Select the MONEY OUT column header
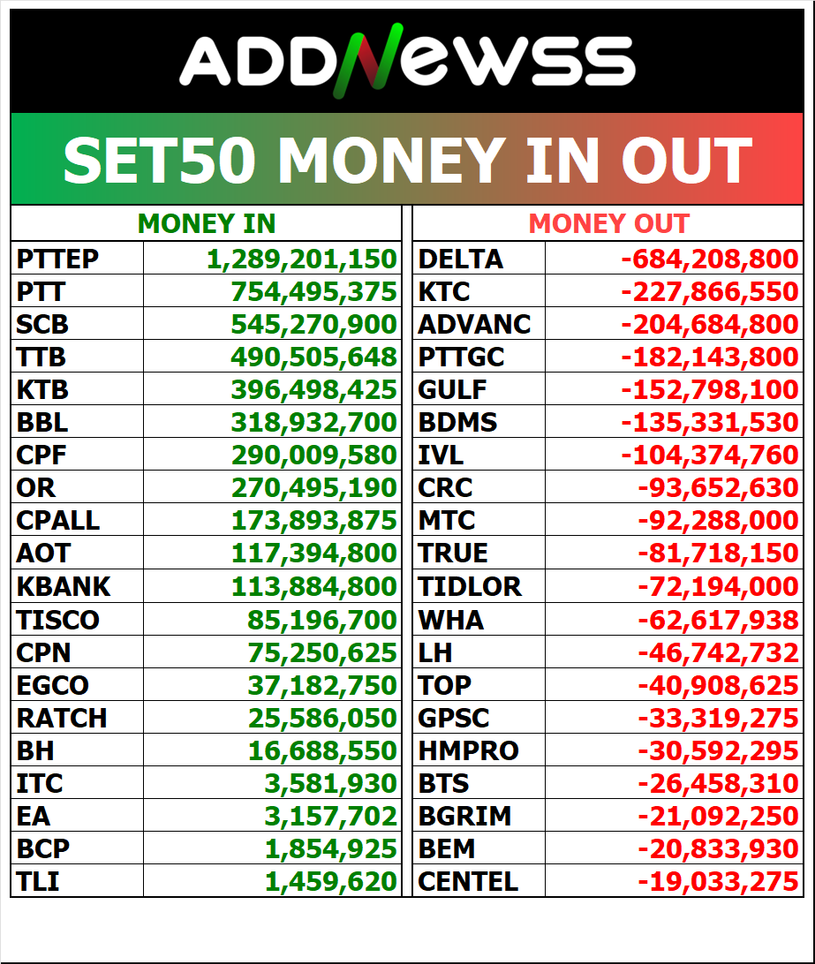This screenshot has width=815, height=964. (x=608, y=224)
